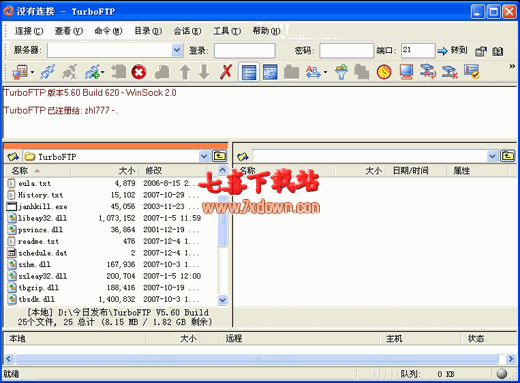Click the red X delete icon
The width and height of the screenshot is (520, 383).
[226, 72]
